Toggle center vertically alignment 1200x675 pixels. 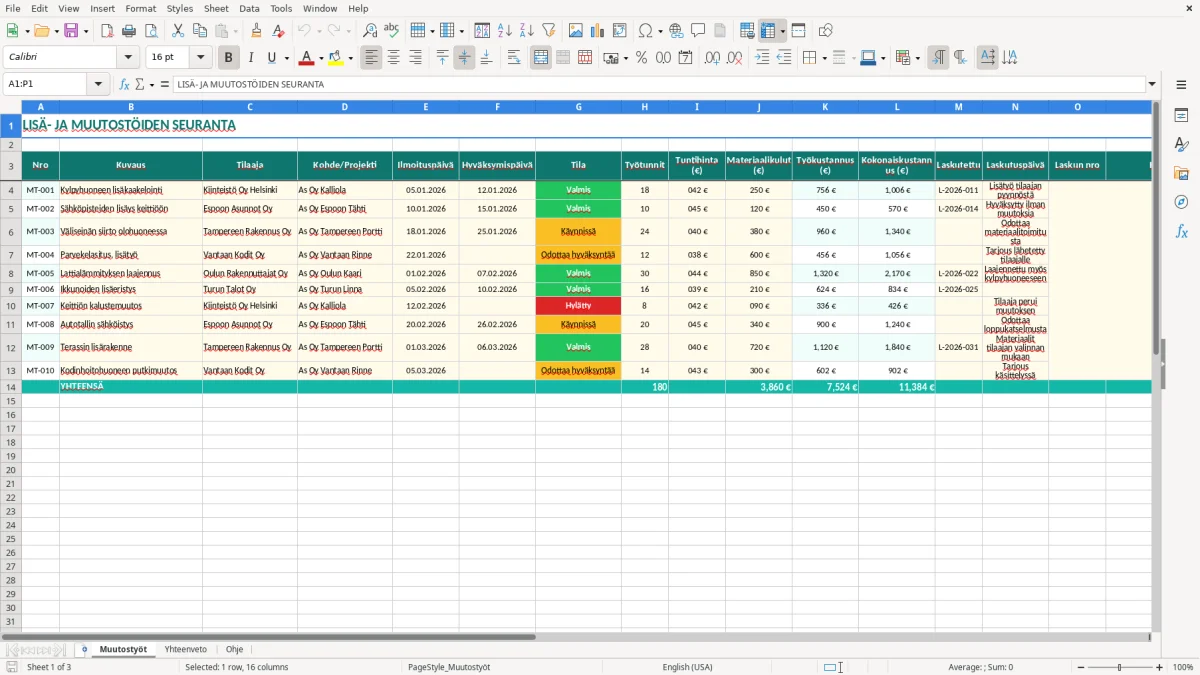pyautogui.click(x=464, y=58)
